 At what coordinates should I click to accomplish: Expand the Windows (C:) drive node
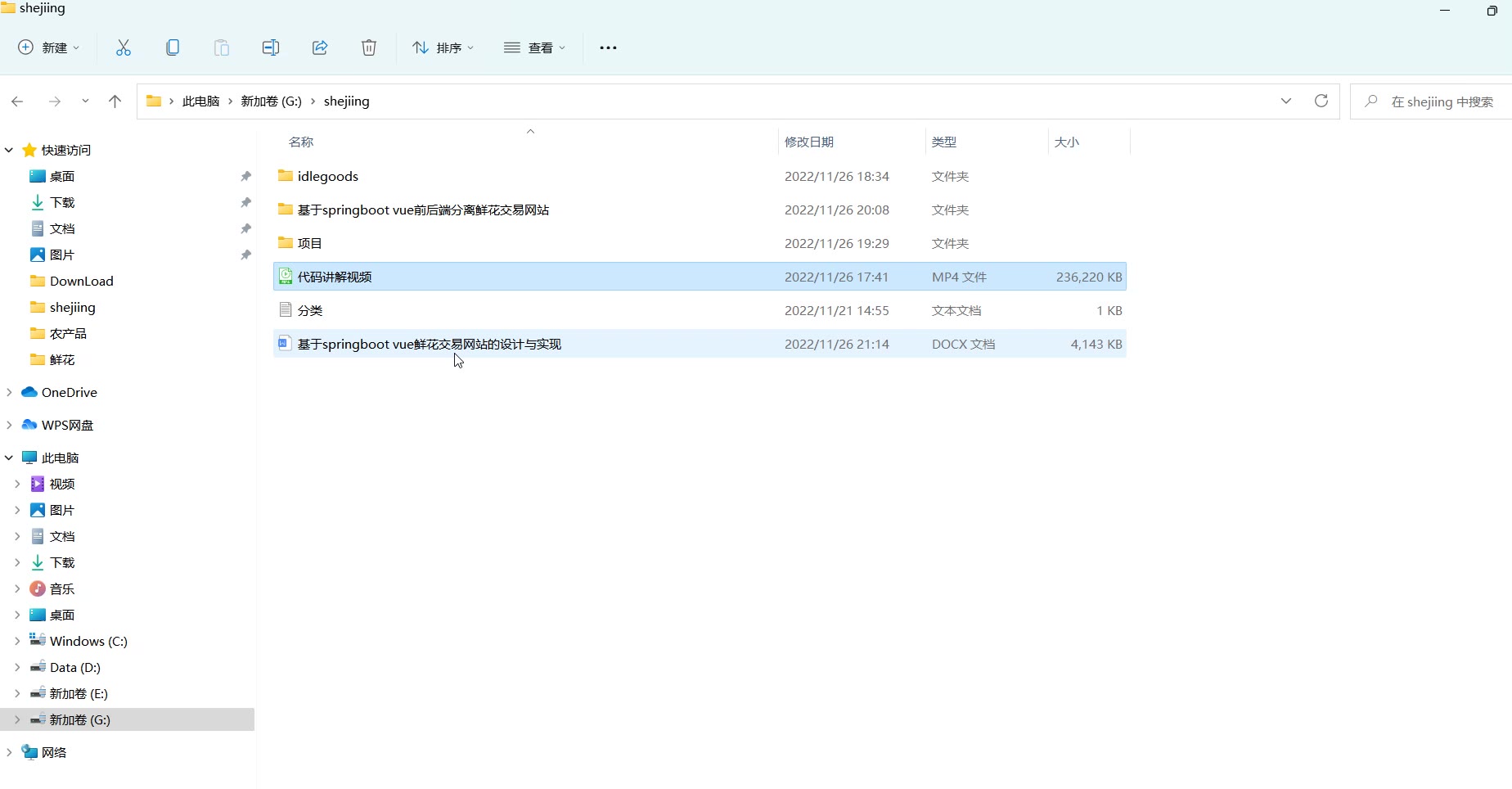pyautogui.click(x=17, y=642)
